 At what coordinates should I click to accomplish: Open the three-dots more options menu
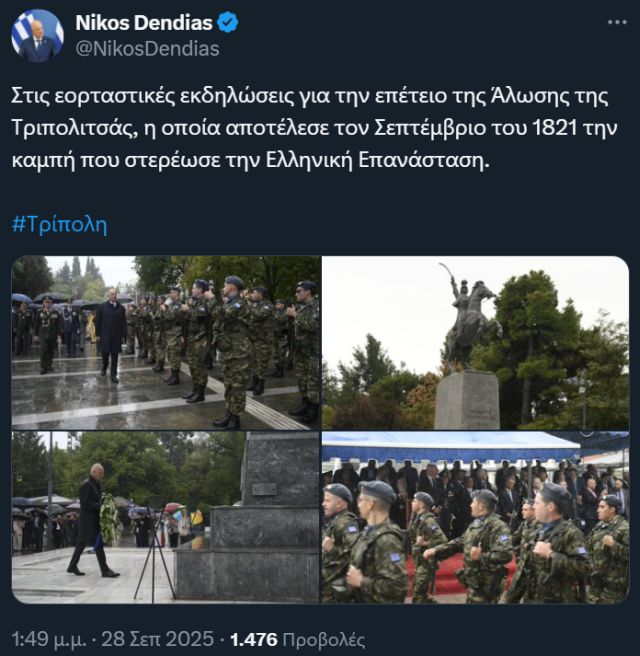tap(617, 22)
